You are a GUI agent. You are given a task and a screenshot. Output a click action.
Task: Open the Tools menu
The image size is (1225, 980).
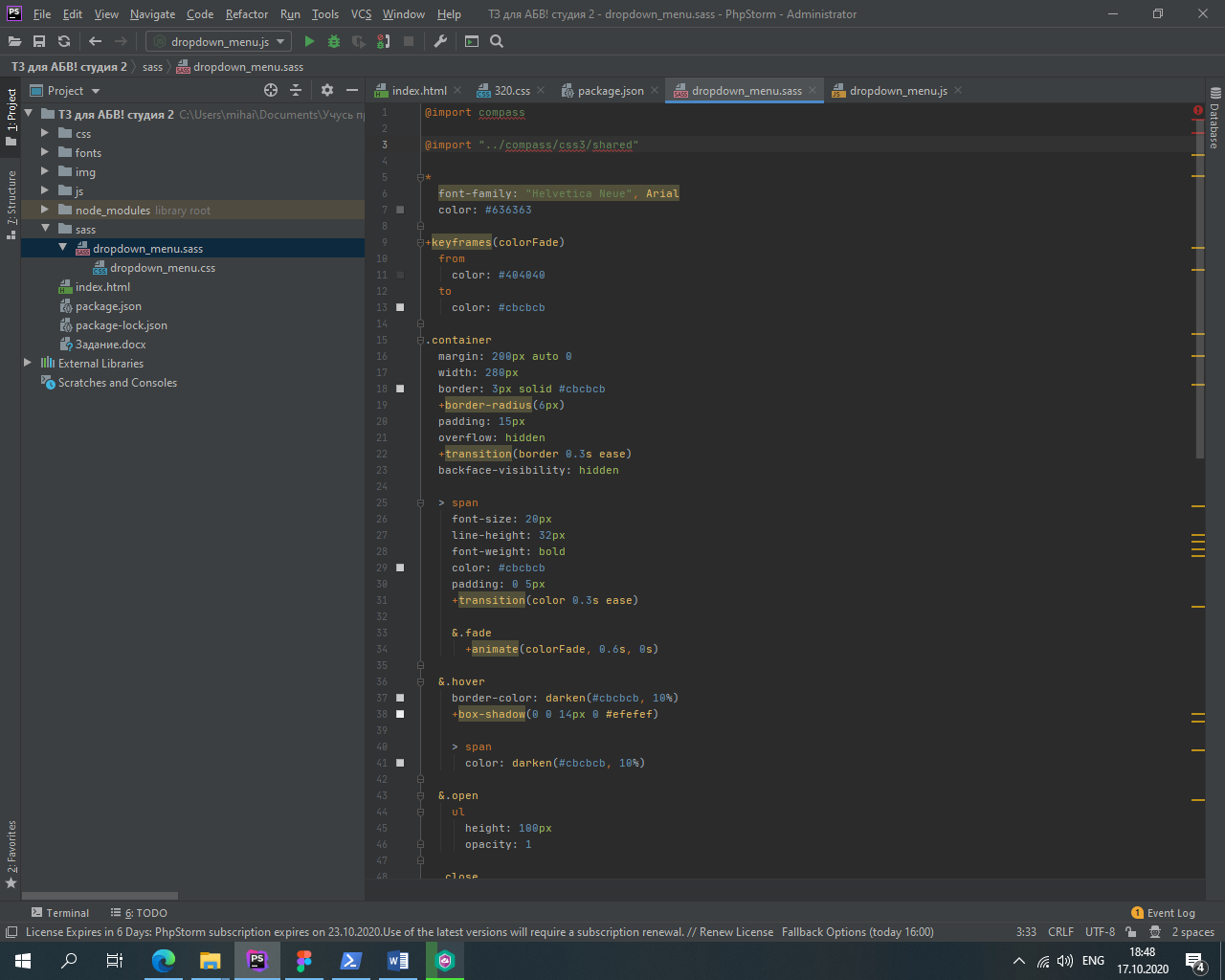tap(325, 14)
